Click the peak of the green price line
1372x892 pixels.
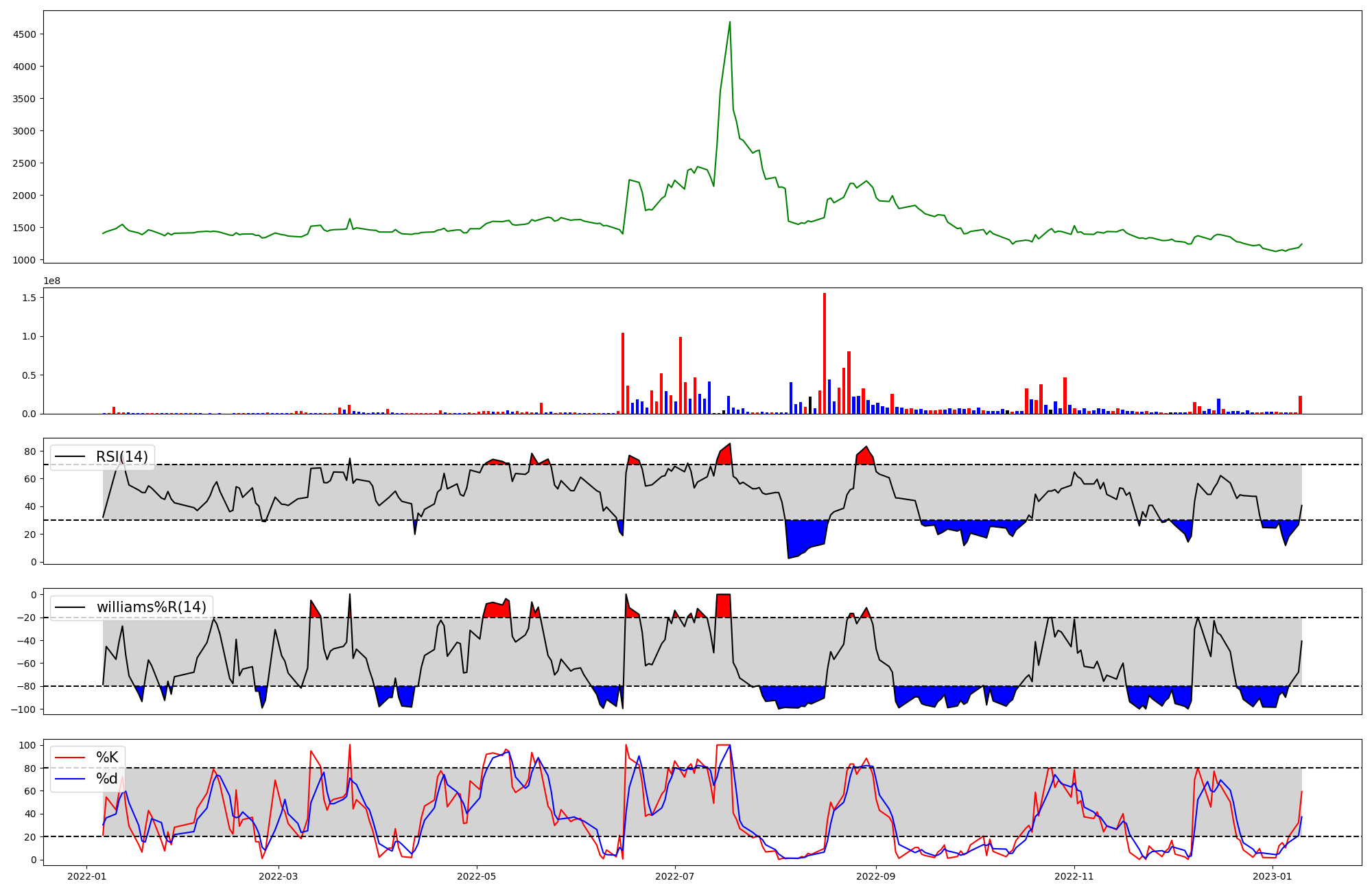[x=730, y=22]
